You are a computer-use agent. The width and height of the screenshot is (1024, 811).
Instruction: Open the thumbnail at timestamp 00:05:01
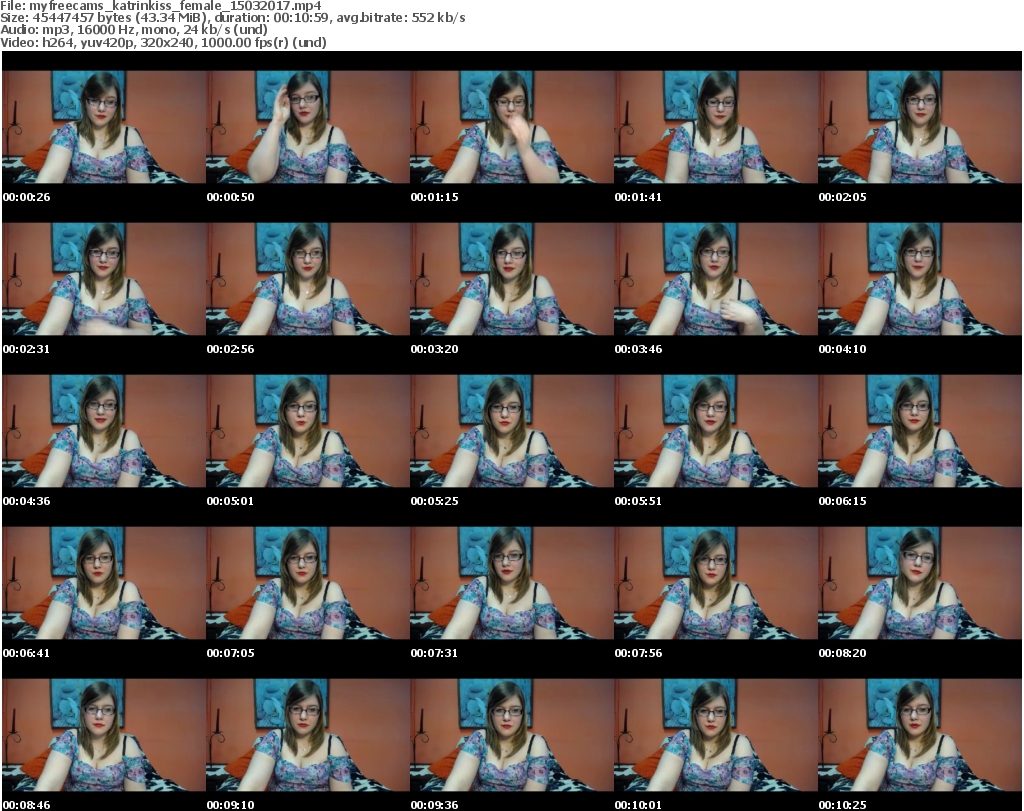point(308,431)
